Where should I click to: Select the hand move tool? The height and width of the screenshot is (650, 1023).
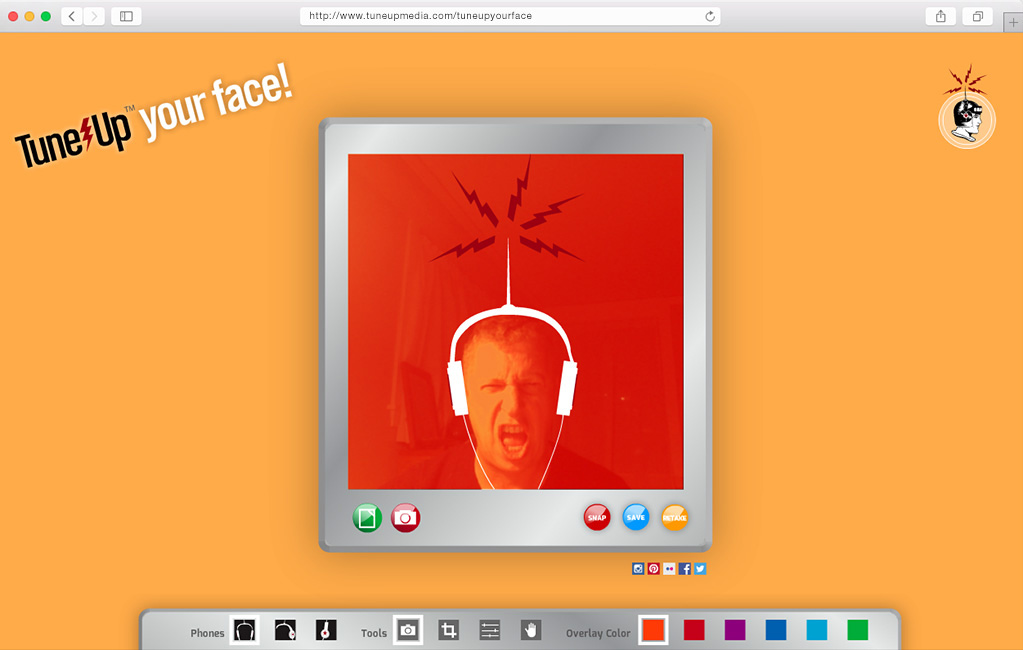tap(531, 630)
